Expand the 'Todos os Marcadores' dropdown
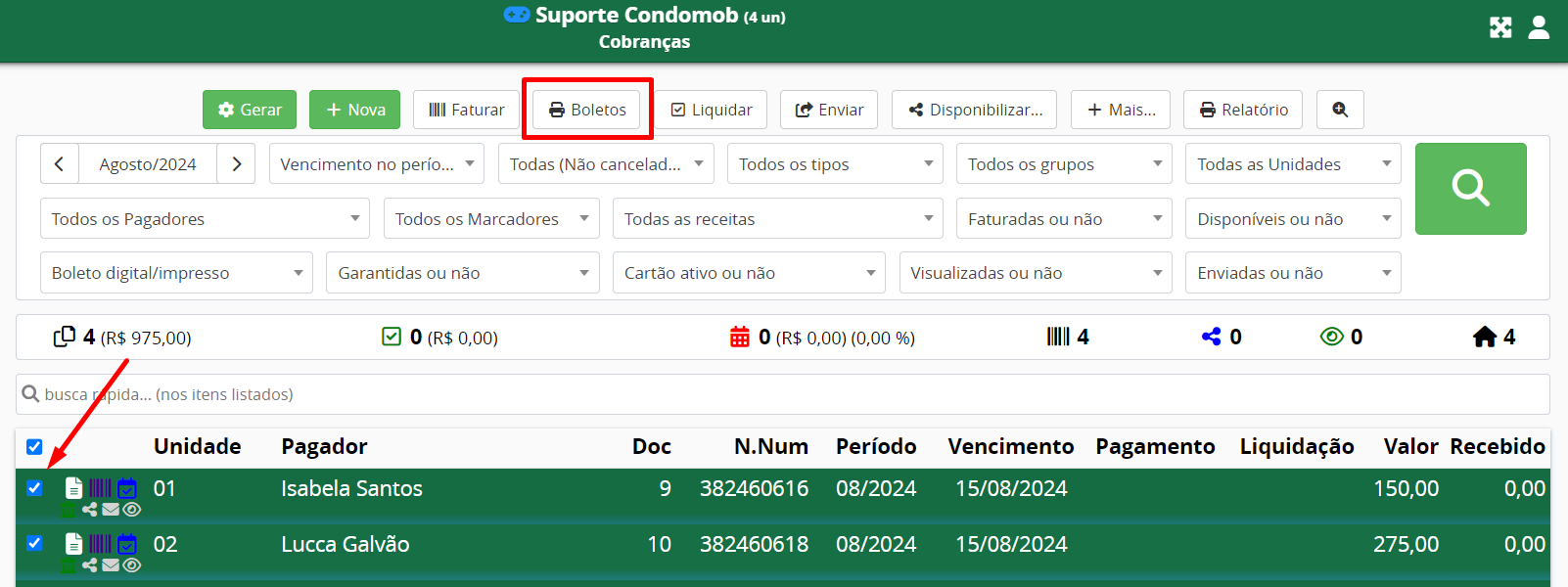This screenshot has width=1568, height=587. 491,219
